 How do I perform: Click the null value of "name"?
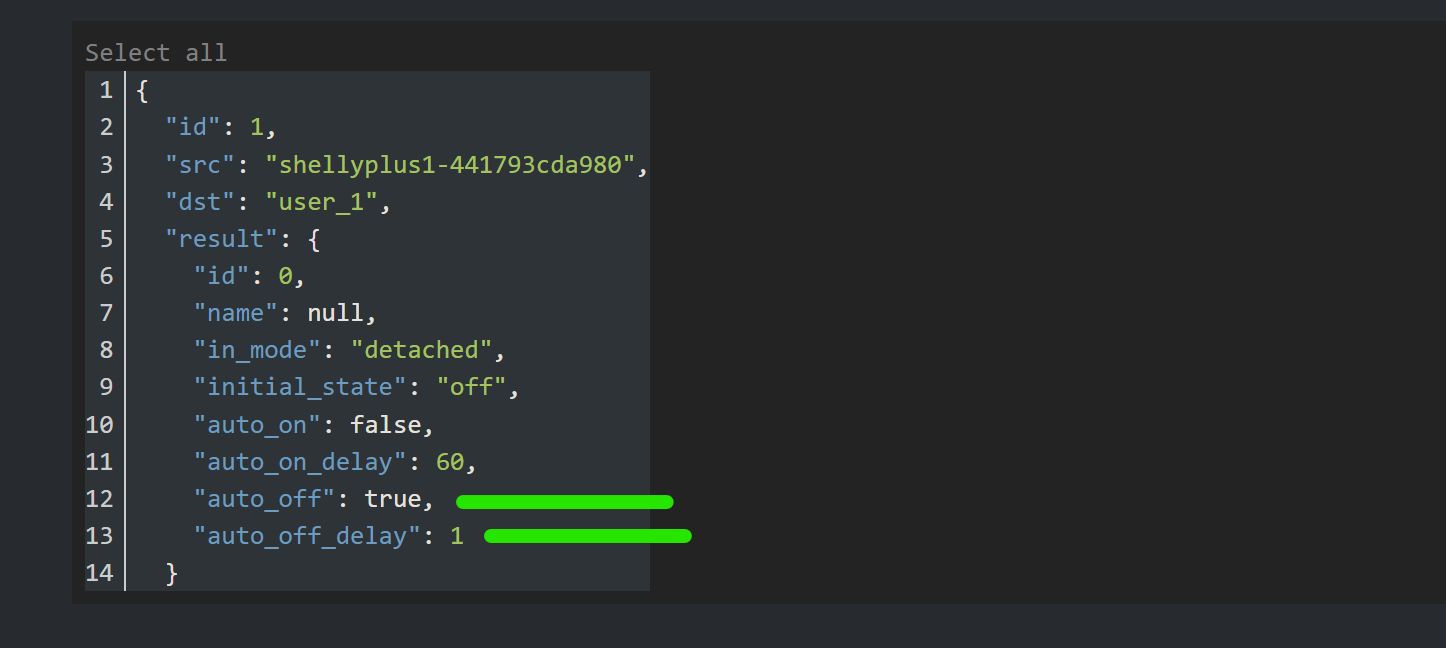(x=335, y=313)
